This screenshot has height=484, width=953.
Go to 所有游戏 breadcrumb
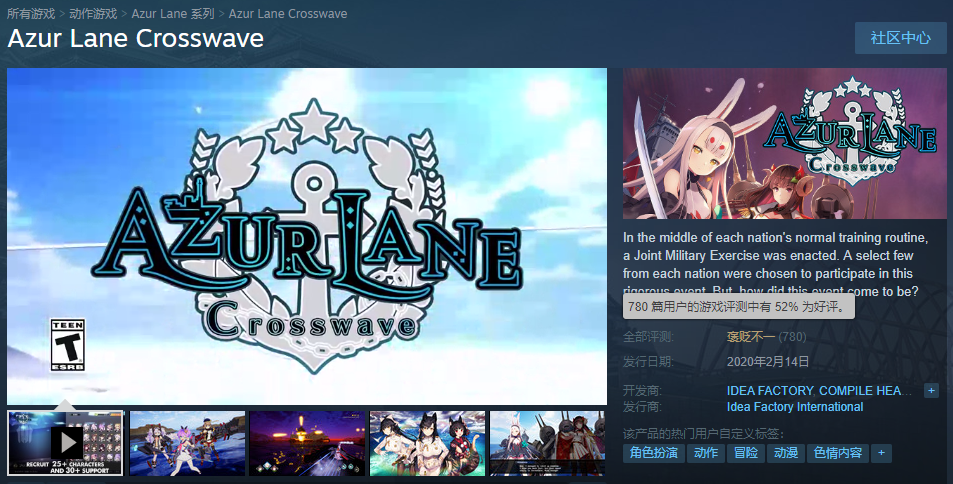pos(31,13)
